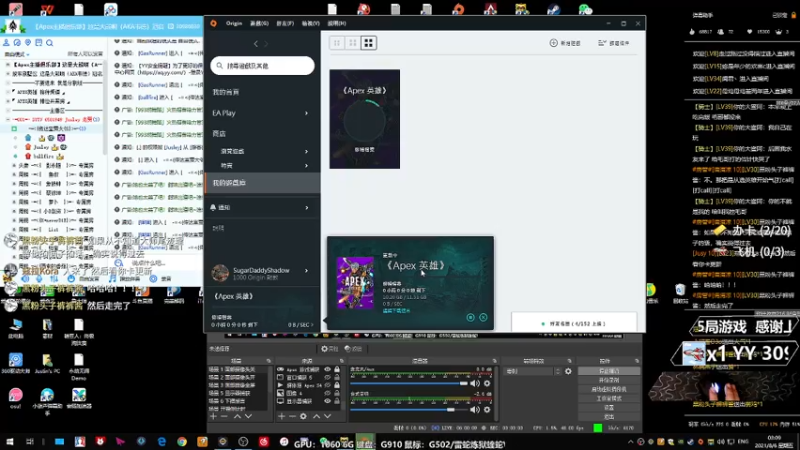
Task: Expand EA Play submenu in Origin sidebar
Action: pos(307,113)
